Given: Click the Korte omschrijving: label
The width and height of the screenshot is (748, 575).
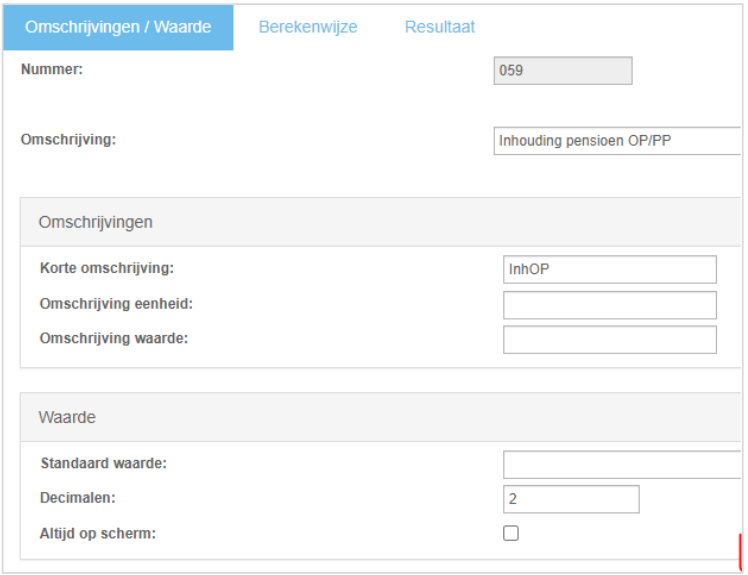Looking at the screenshot, I should coord(107,268).
